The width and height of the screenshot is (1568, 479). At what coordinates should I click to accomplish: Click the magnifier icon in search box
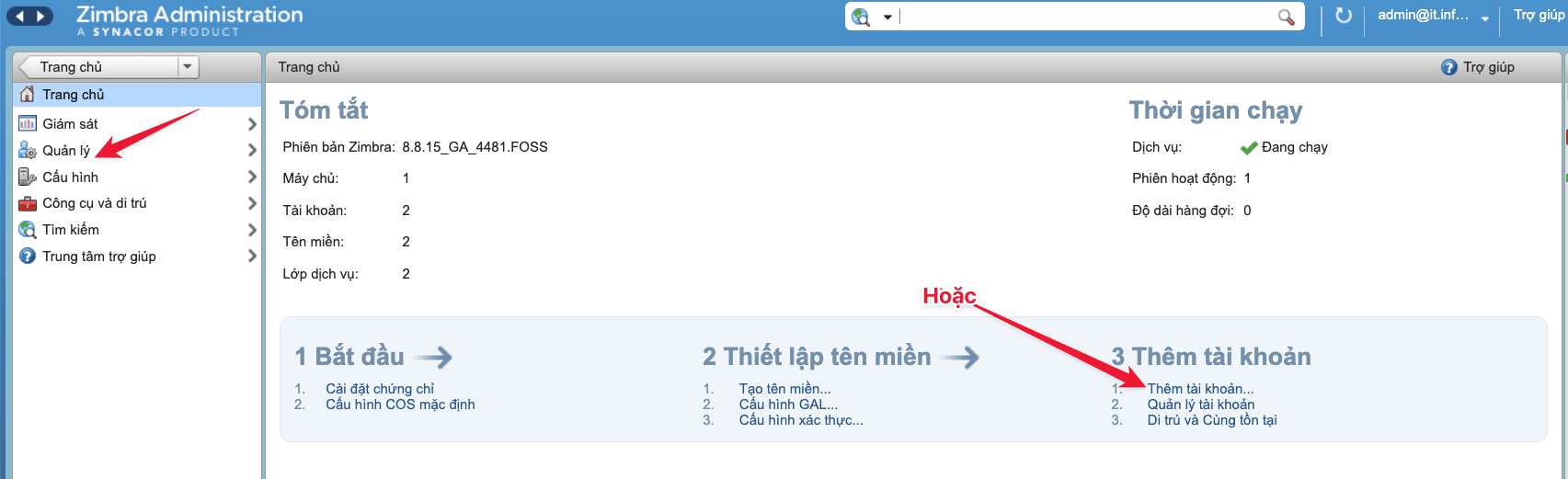click(x=1286, y=17)
